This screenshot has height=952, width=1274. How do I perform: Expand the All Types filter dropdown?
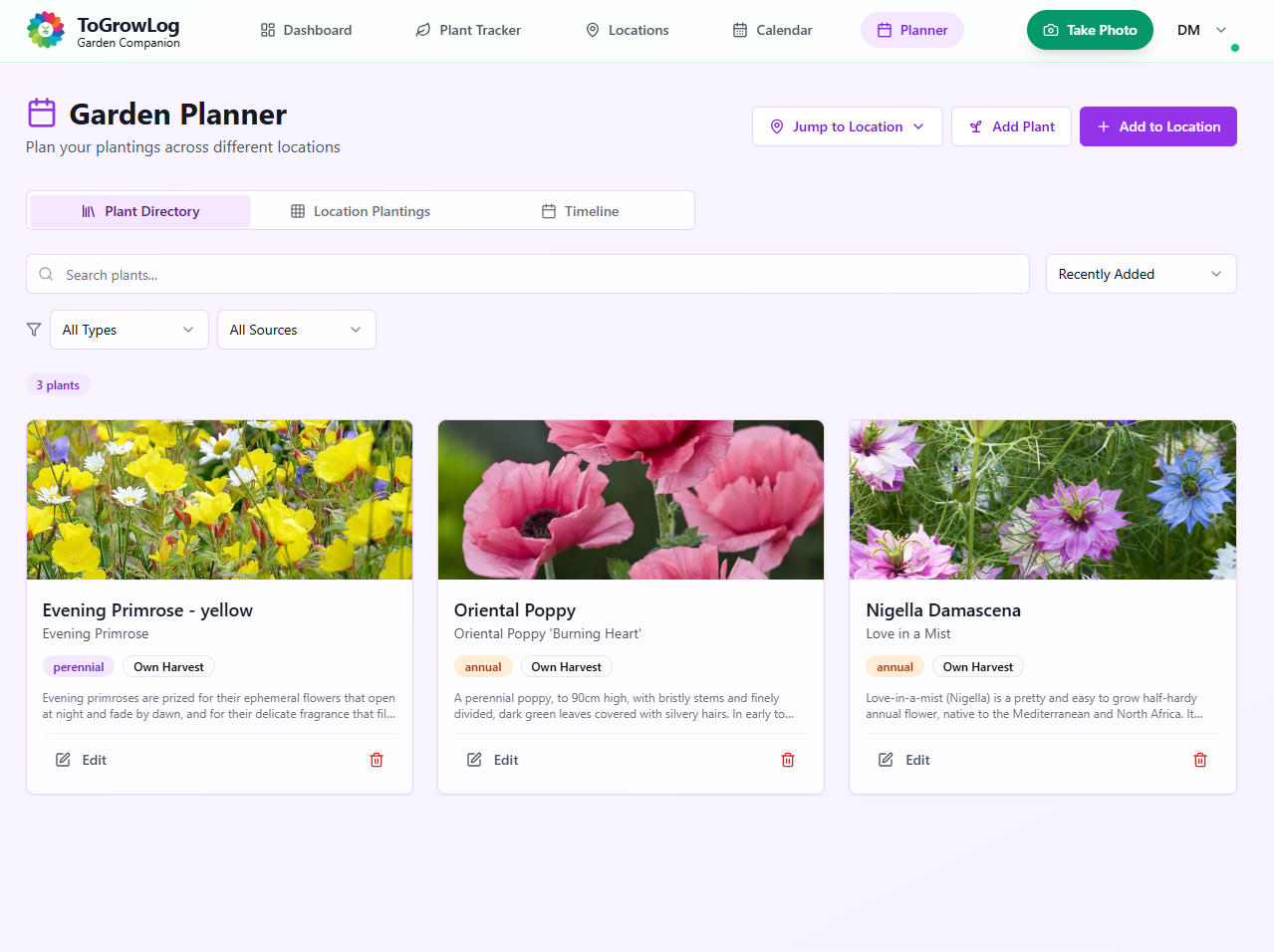128,330
